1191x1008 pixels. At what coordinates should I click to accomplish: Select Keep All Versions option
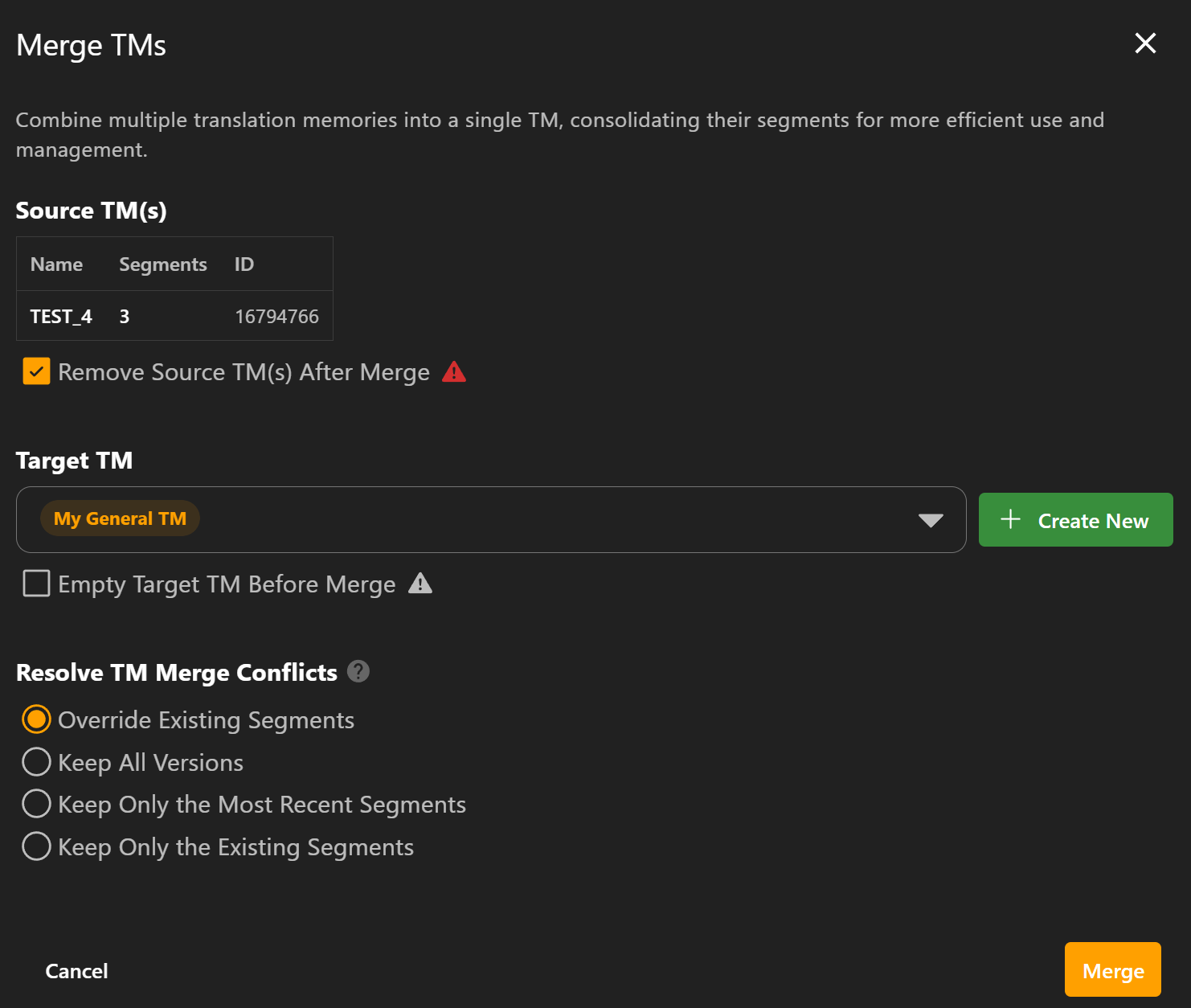pyautogui.click(x=36, y=762)
